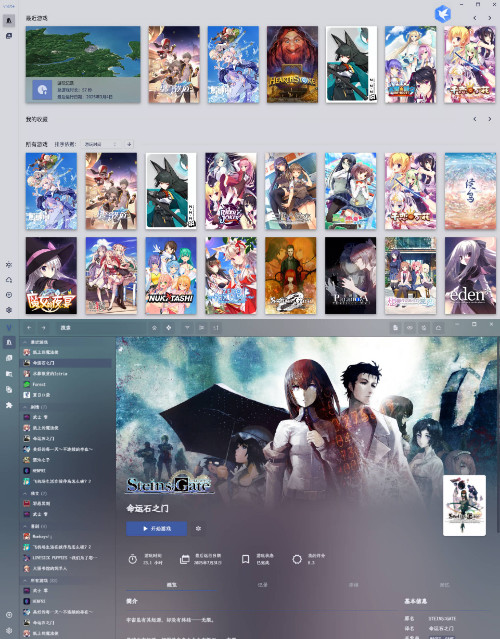500x639 pixels.
Task: Open the stacked-cards icon in upper window sidebar
Action: [9, 36]
